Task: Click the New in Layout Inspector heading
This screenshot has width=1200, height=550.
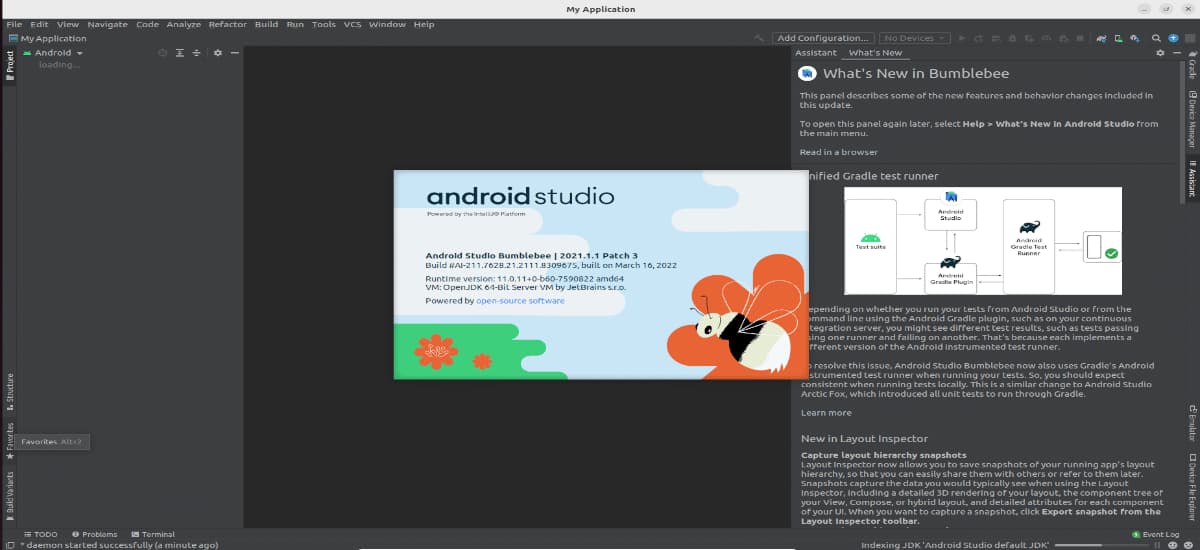Action: point(864,439)
